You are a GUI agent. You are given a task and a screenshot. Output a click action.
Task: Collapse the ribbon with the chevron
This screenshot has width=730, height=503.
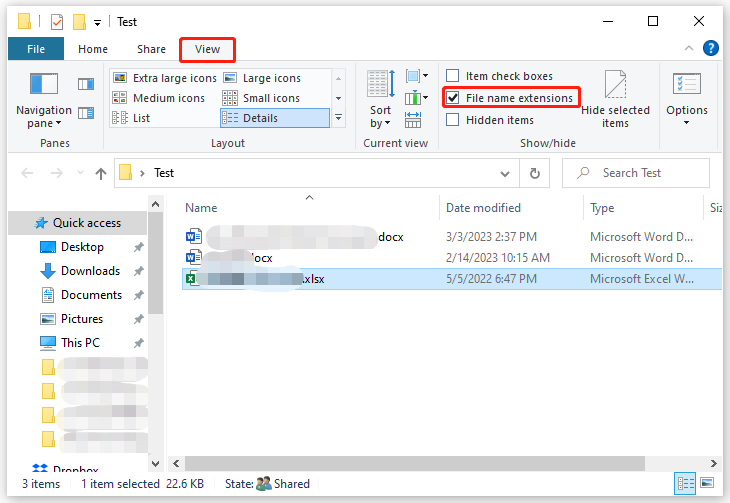tap(689, 48)
